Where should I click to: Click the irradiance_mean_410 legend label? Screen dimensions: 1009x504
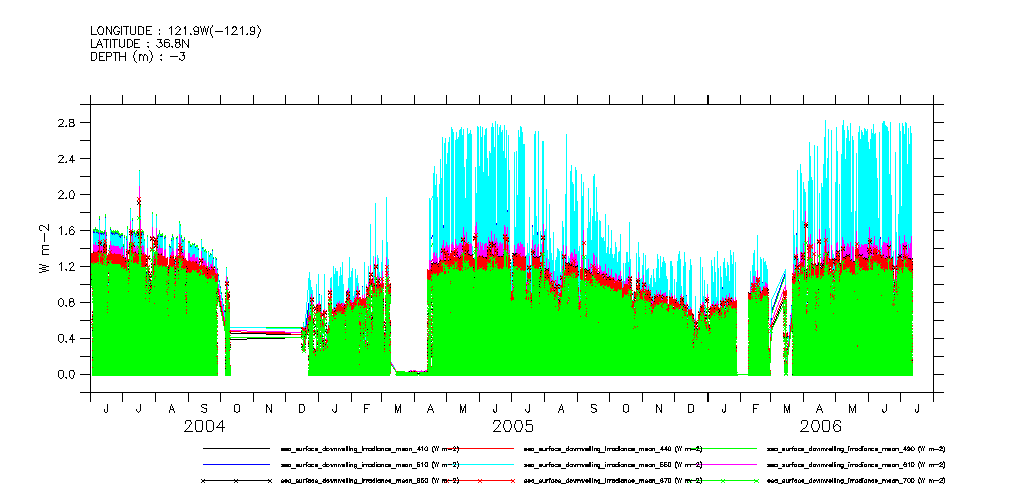click(x=369, y=449)
